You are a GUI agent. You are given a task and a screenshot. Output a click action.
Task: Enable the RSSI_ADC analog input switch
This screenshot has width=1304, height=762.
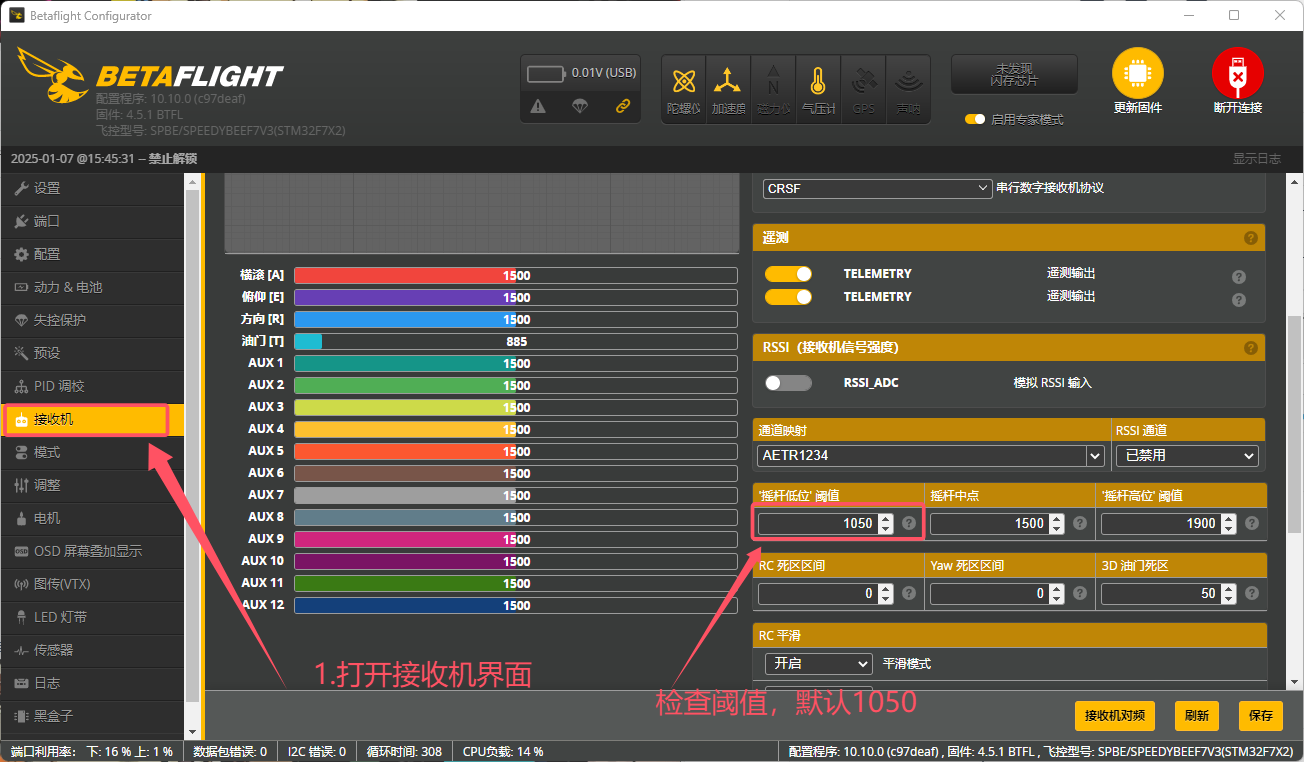click(x=788, y=383)
